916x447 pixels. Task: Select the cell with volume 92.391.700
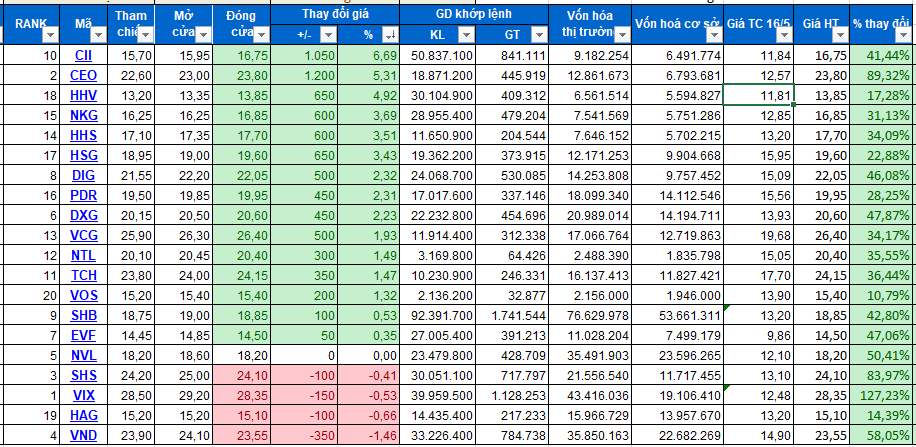pos(438,315)
